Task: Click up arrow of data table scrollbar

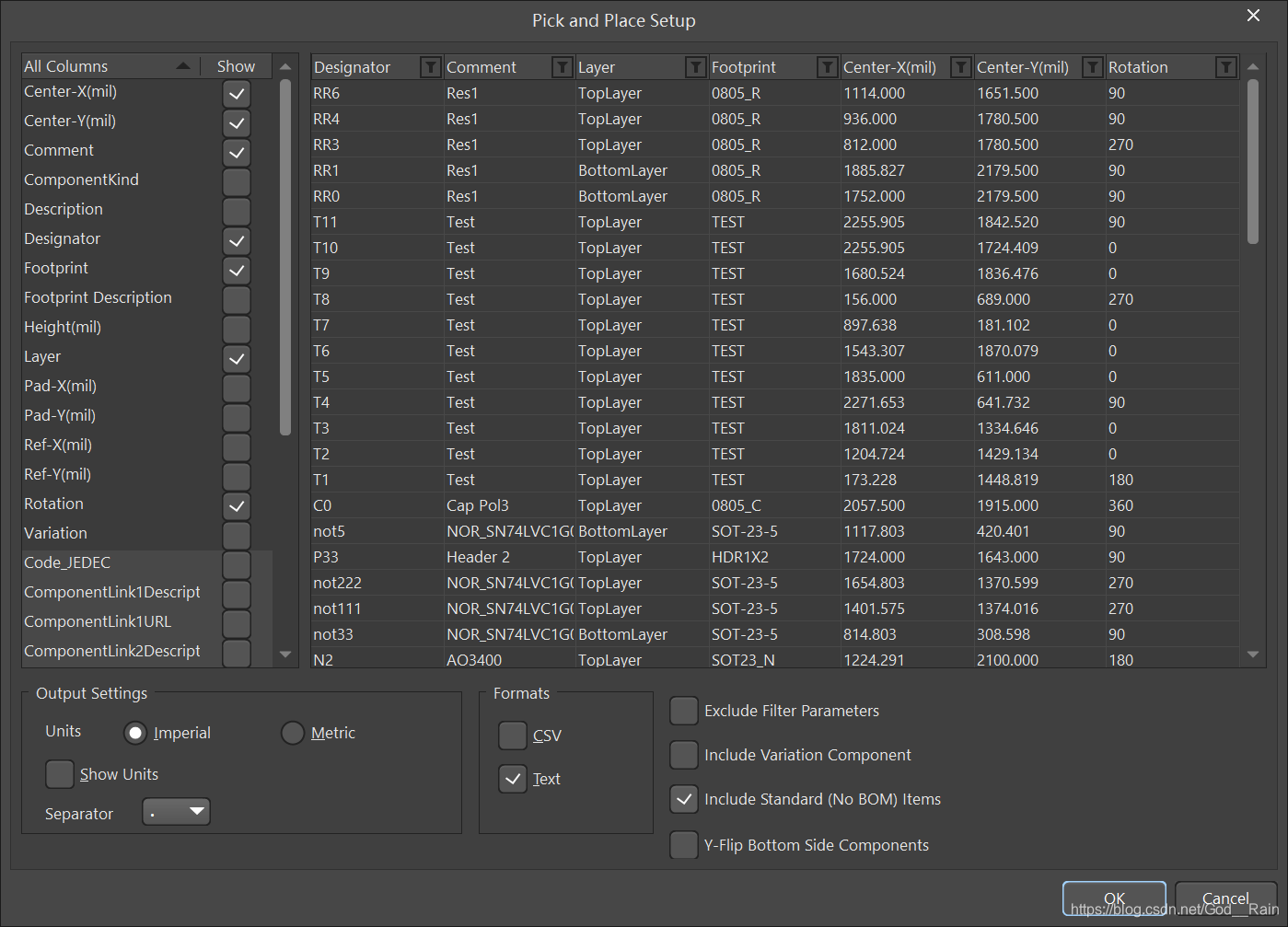Action: pos(1253,66)
